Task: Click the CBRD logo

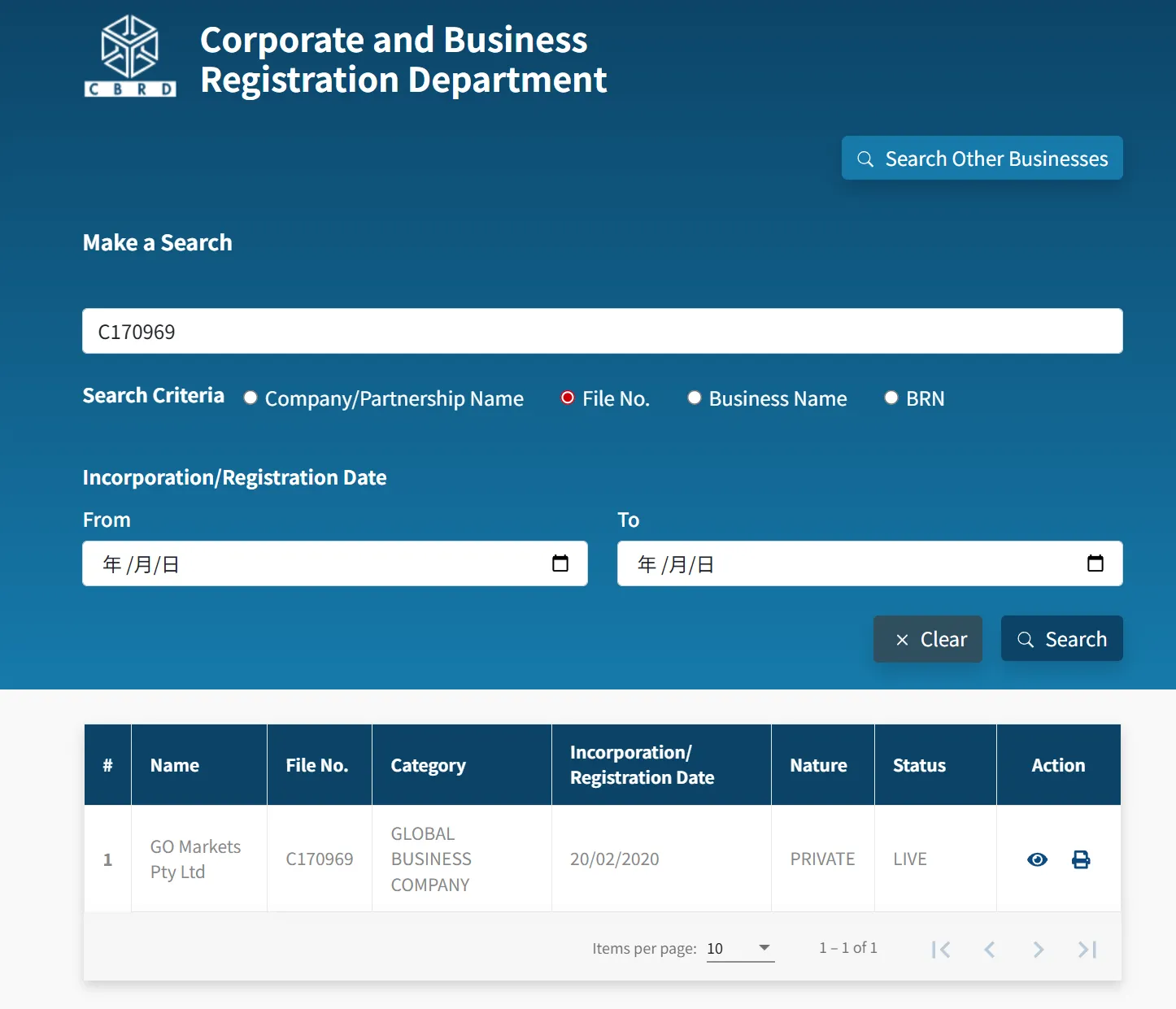Action: pyautogui.click(x=130, y=57)
